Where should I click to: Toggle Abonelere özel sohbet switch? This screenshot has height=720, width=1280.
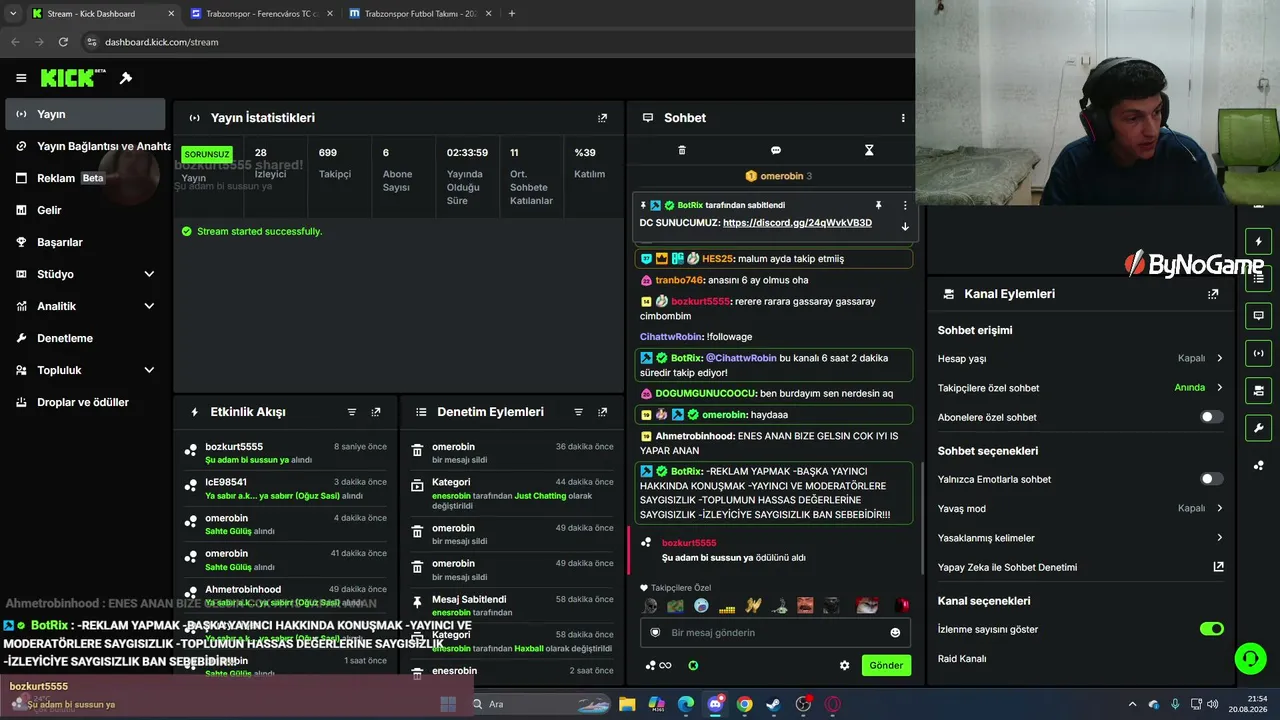tap(1211, 417)
